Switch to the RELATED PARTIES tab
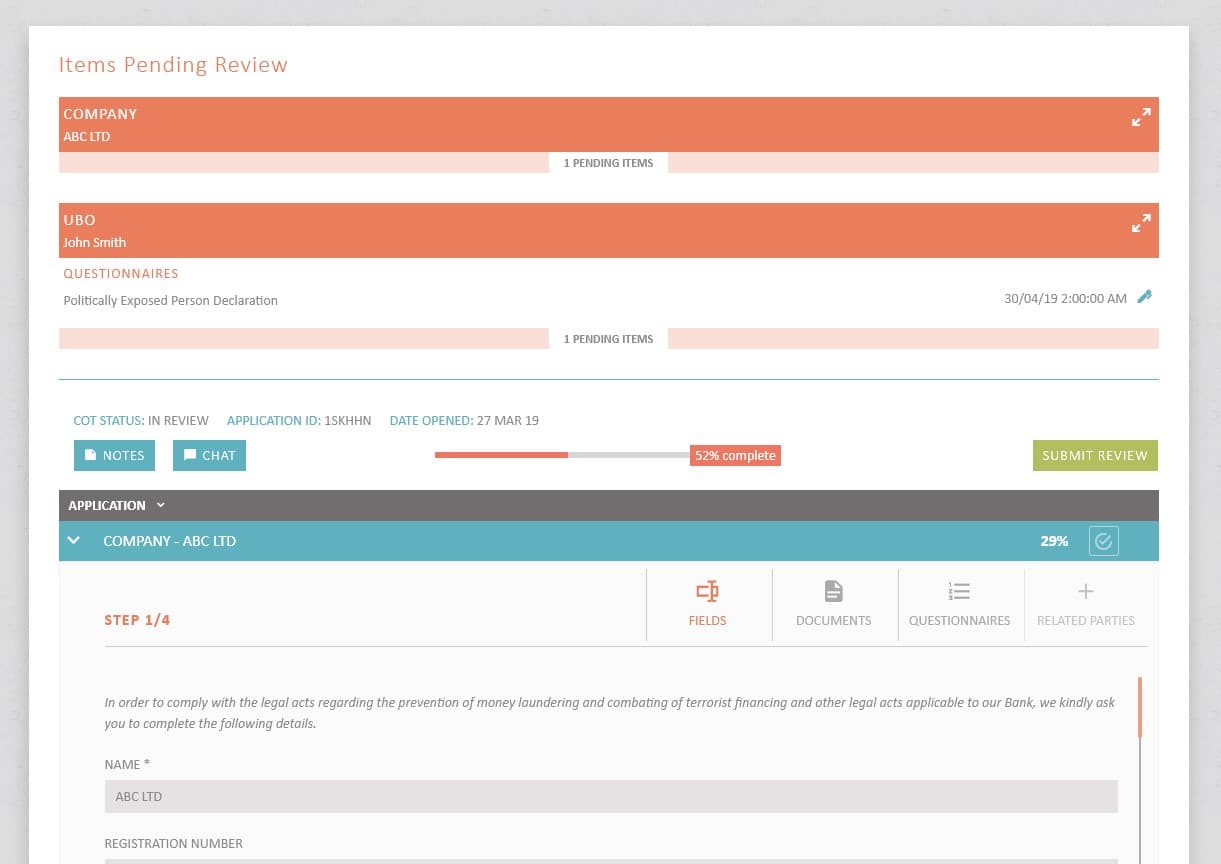Viewport: 1221px width, 864px height. [x=1086, y=605]
